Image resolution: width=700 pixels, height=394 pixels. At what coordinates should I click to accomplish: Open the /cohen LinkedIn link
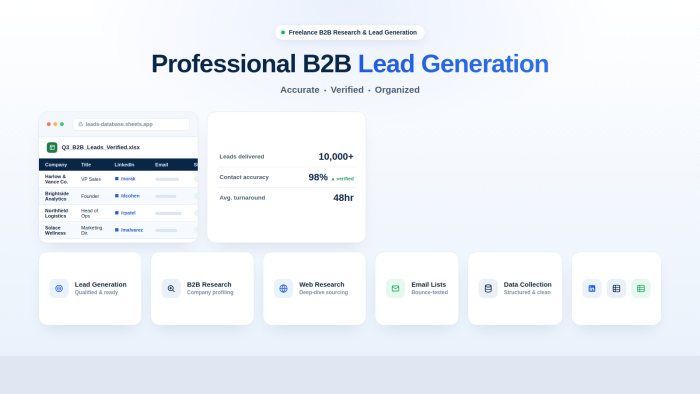click(128, 196)
